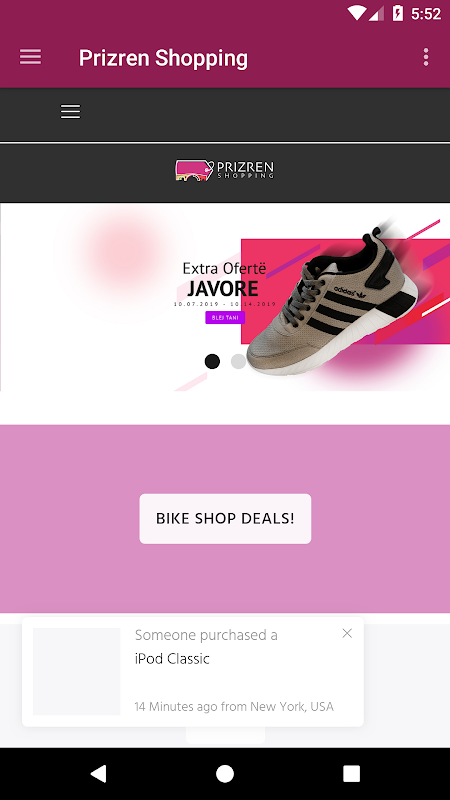Tap the Prizren Shopping title in app bar
Image resolution: width=450 pixels, height=800 pixels.
[163, 58]
